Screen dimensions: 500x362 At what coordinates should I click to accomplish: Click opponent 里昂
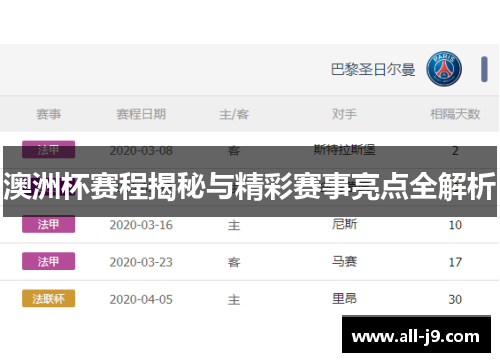pyautogui.click(x=344, y=299)
